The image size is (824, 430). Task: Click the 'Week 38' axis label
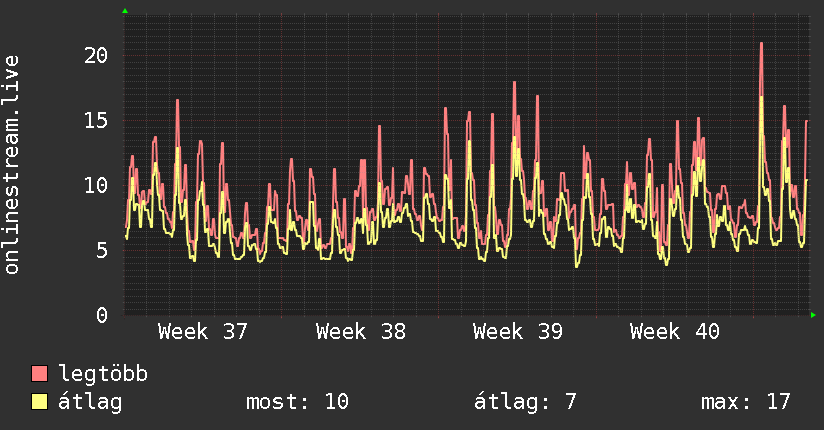coord(360,332)
